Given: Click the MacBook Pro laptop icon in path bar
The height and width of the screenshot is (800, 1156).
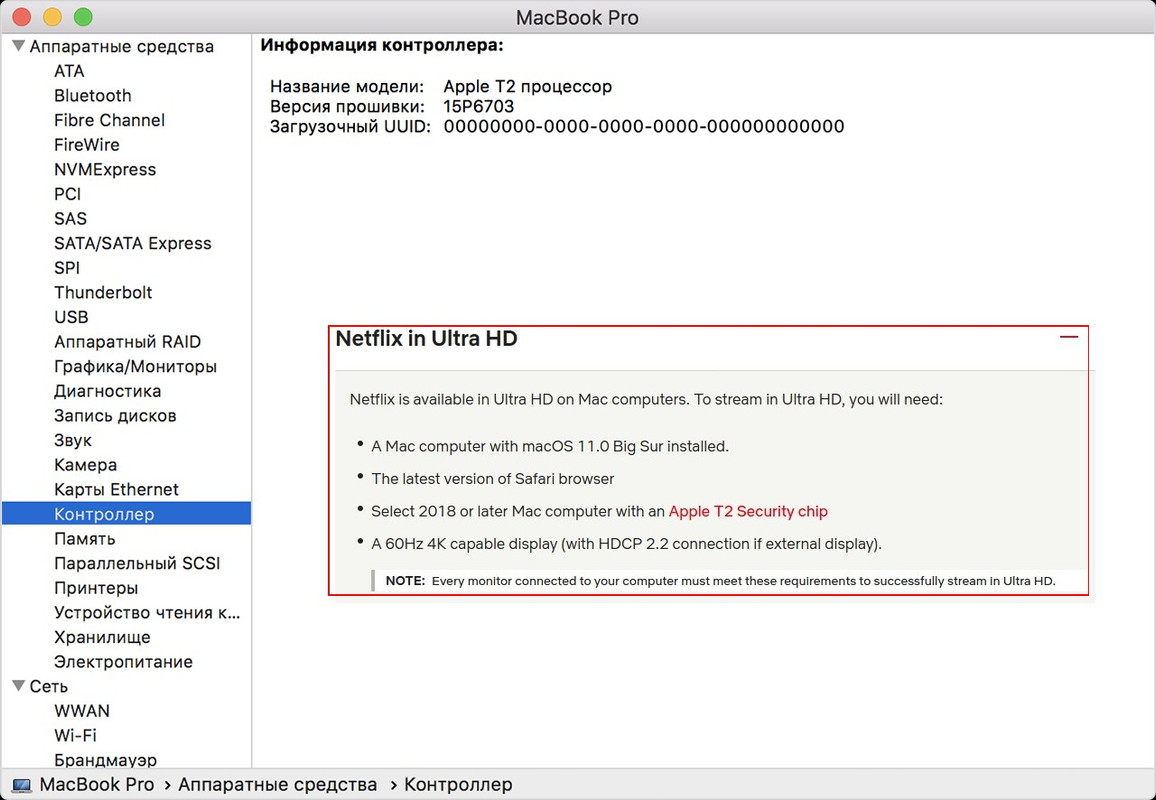Looking at the screenshot, I should click(21, 785).
